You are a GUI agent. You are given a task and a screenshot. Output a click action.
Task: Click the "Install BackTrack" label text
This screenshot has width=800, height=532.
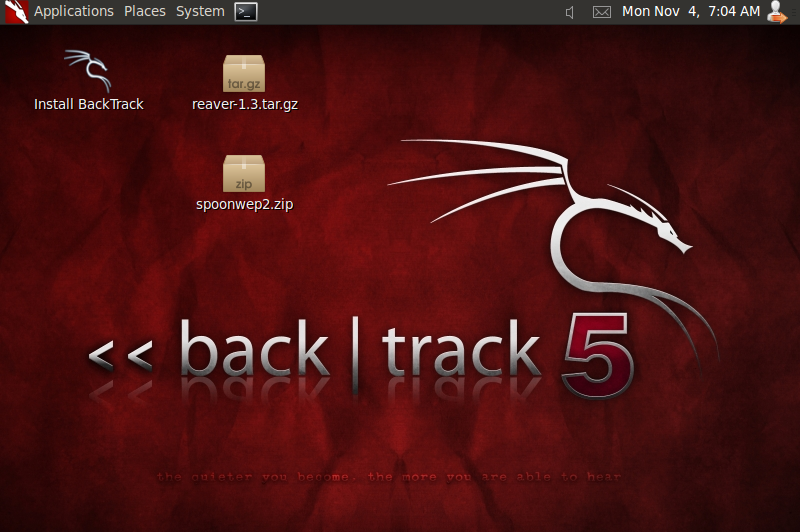(x=89, y=104)
